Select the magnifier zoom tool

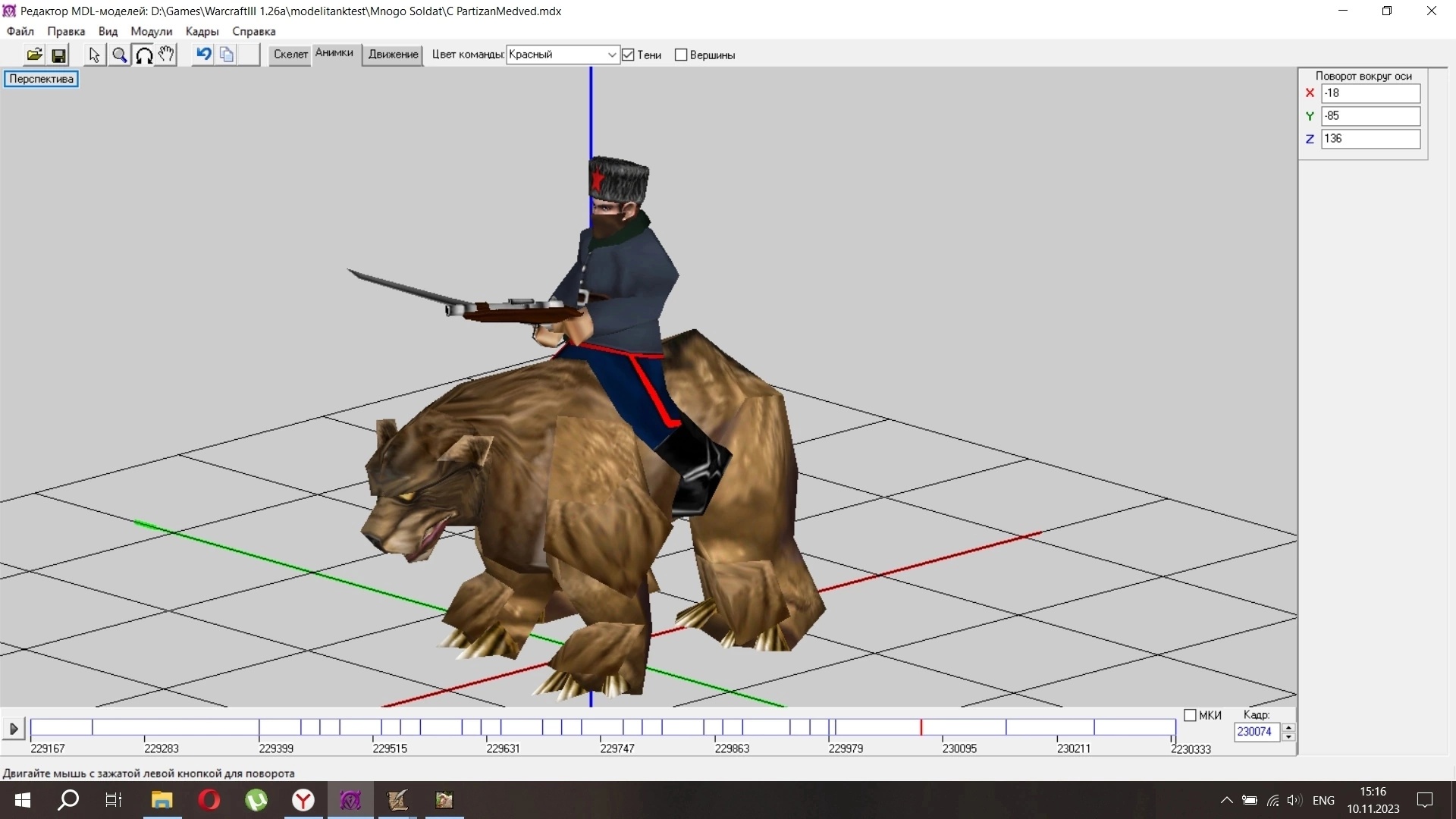[119, 55]
